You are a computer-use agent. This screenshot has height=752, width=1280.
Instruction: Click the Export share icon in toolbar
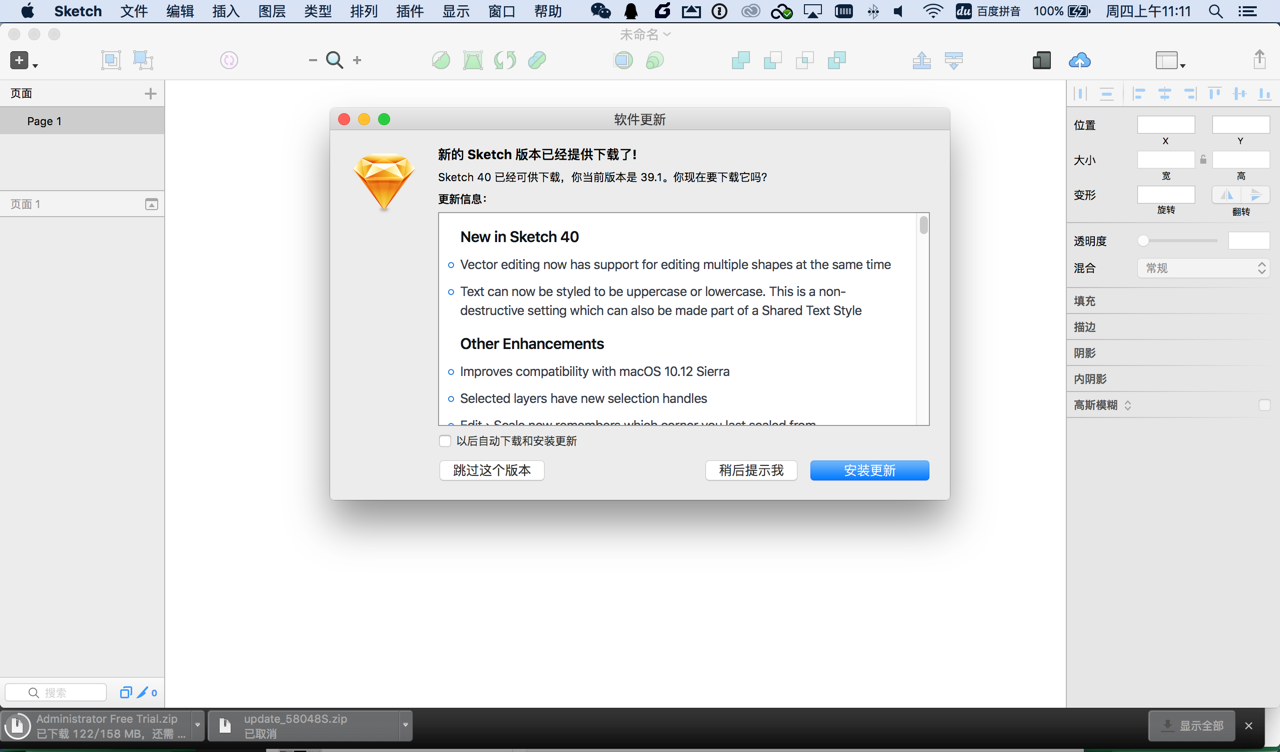pos(1260,60)
